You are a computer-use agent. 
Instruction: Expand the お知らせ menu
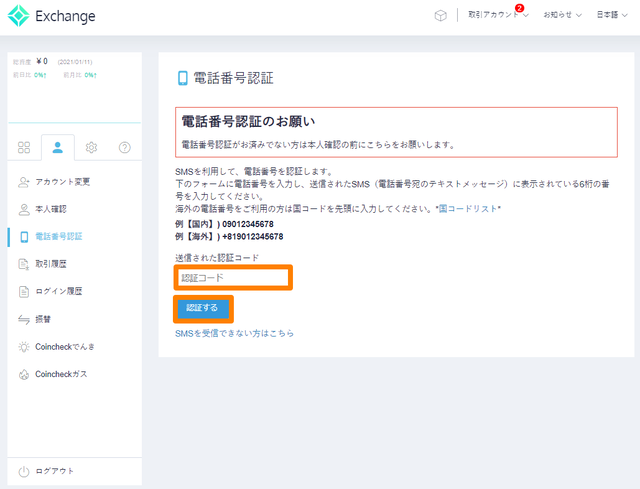point(562,15)
